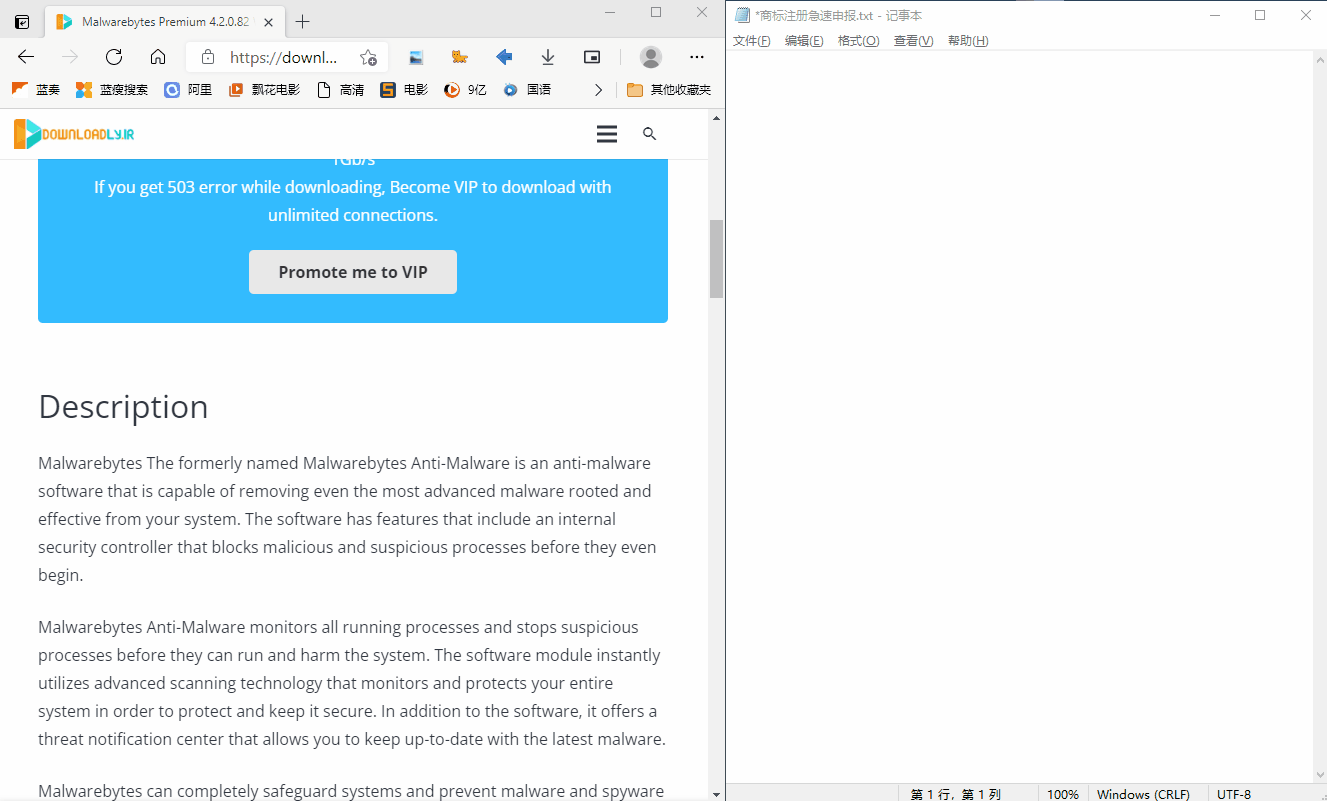Viewport: 1327px width, 801px height.
Task: Click the picture extension icon in Edge toolbar
Action: [x=416, y=57]
